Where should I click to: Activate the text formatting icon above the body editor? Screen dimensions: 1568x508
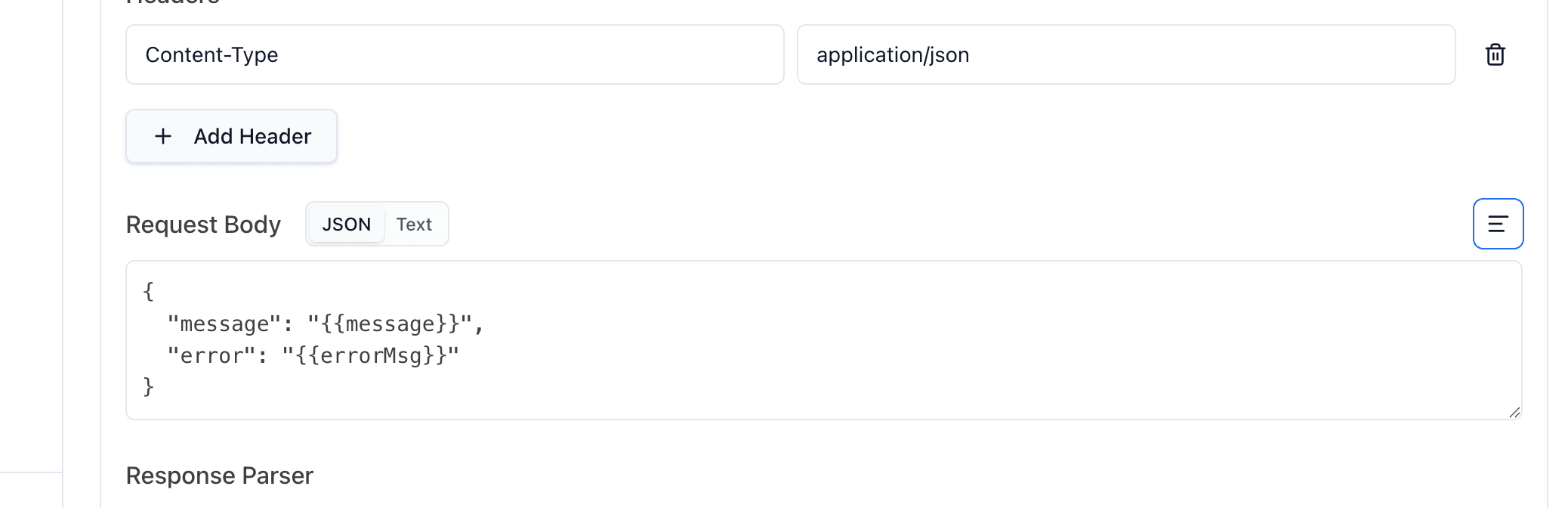tap(1497, 224)
